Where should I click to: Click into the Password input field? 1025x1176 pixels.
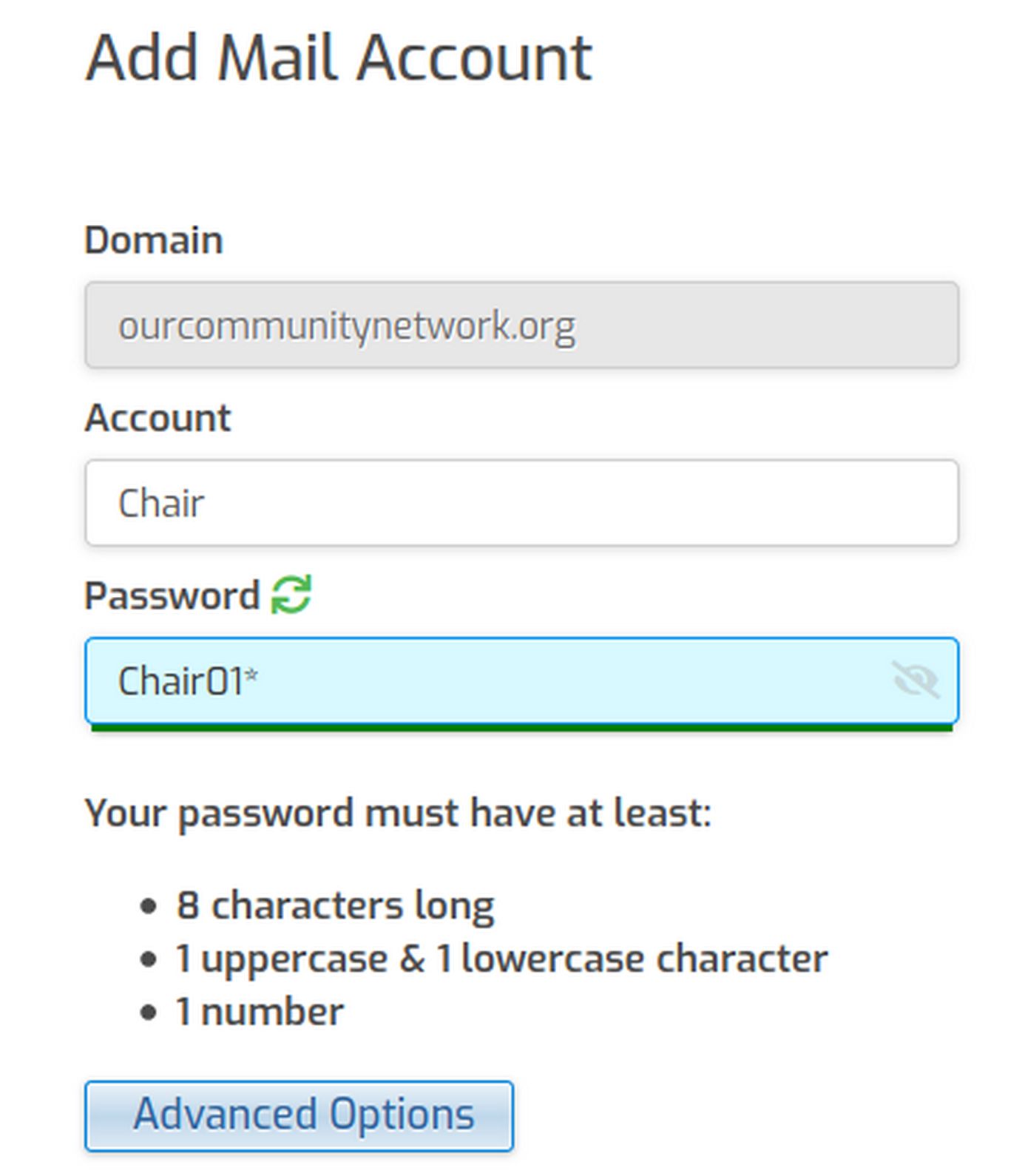click(x=521, y=680)
